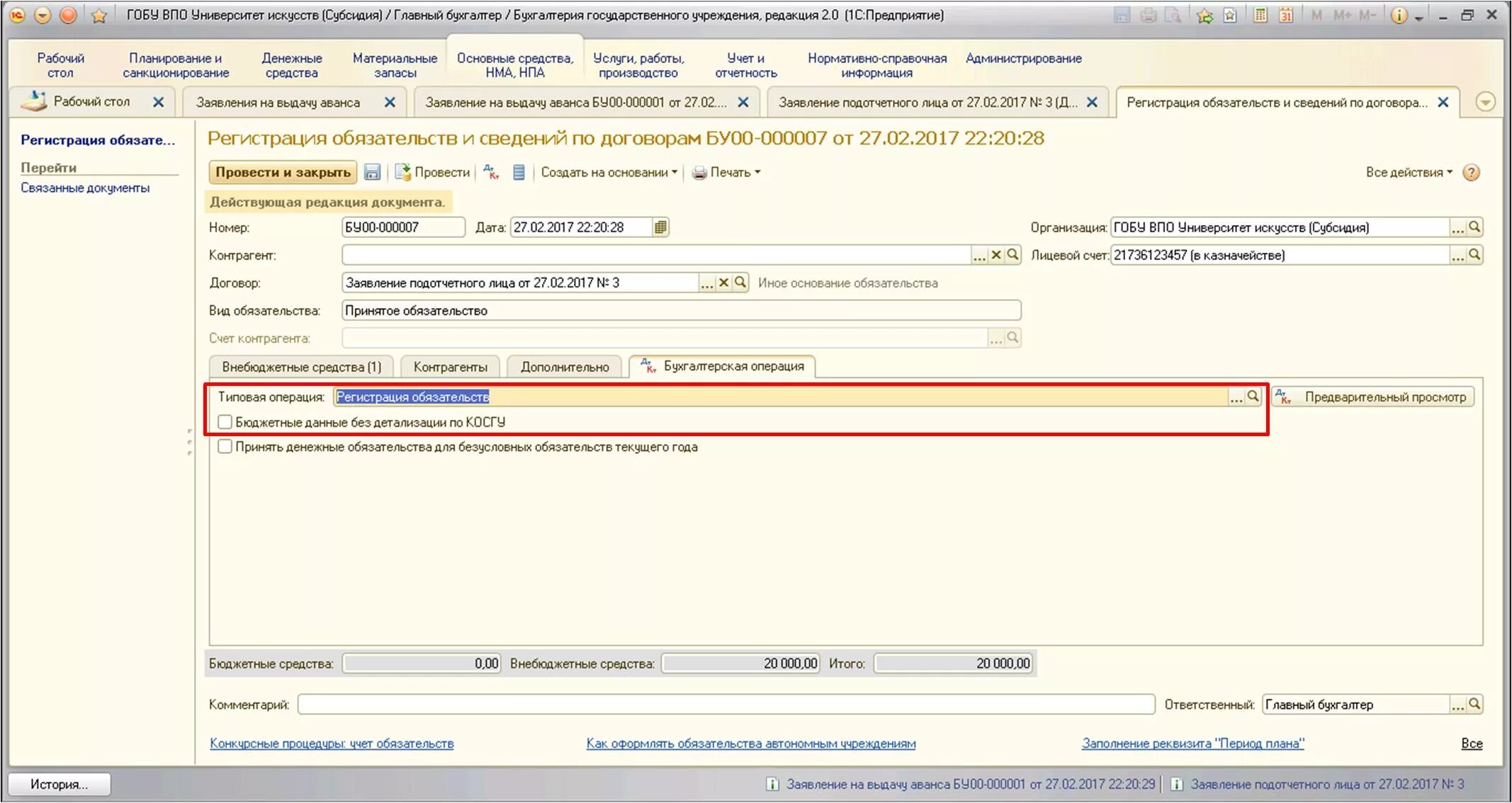Click magnifier icon beside Договор field

(x=740, y=283)
